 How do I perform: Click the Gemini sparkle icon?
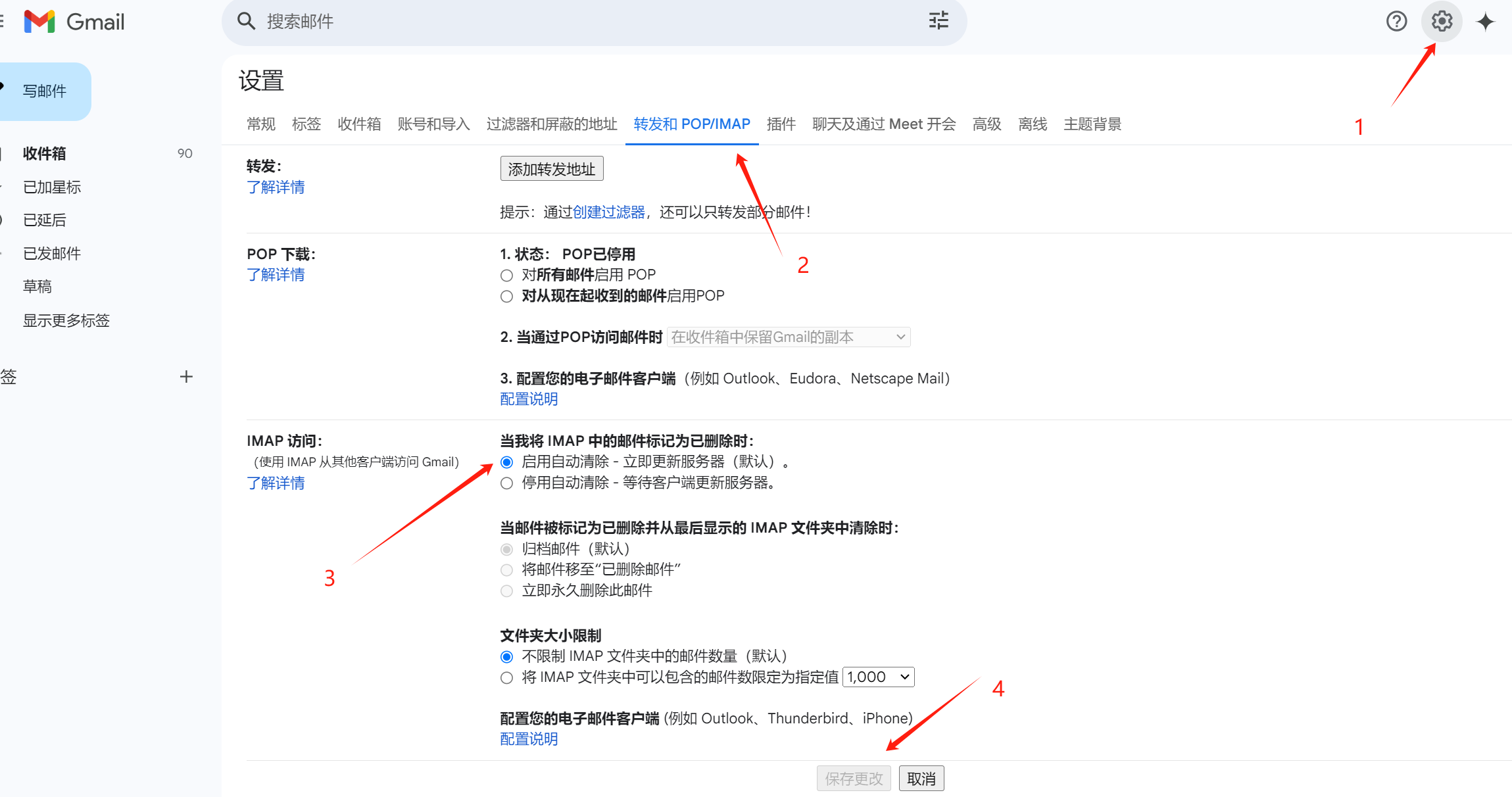(x=1485, y=22)
